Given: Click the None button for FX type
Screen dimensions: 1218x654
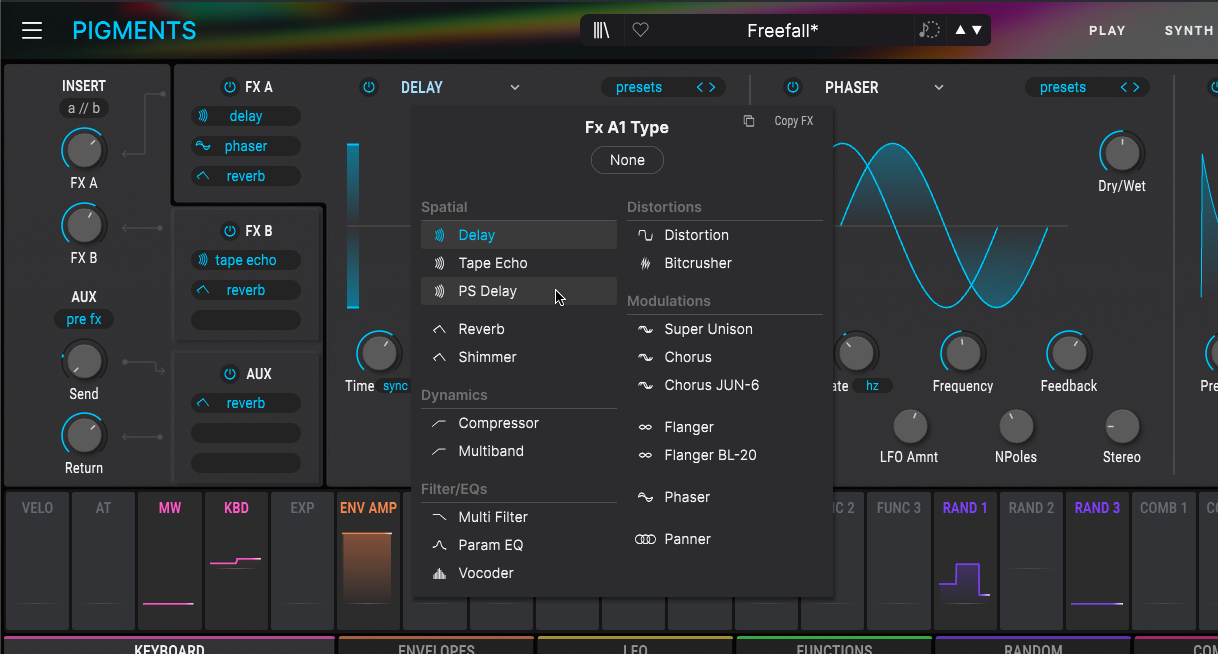Looking at the screenshot, I should pos(627,160).
